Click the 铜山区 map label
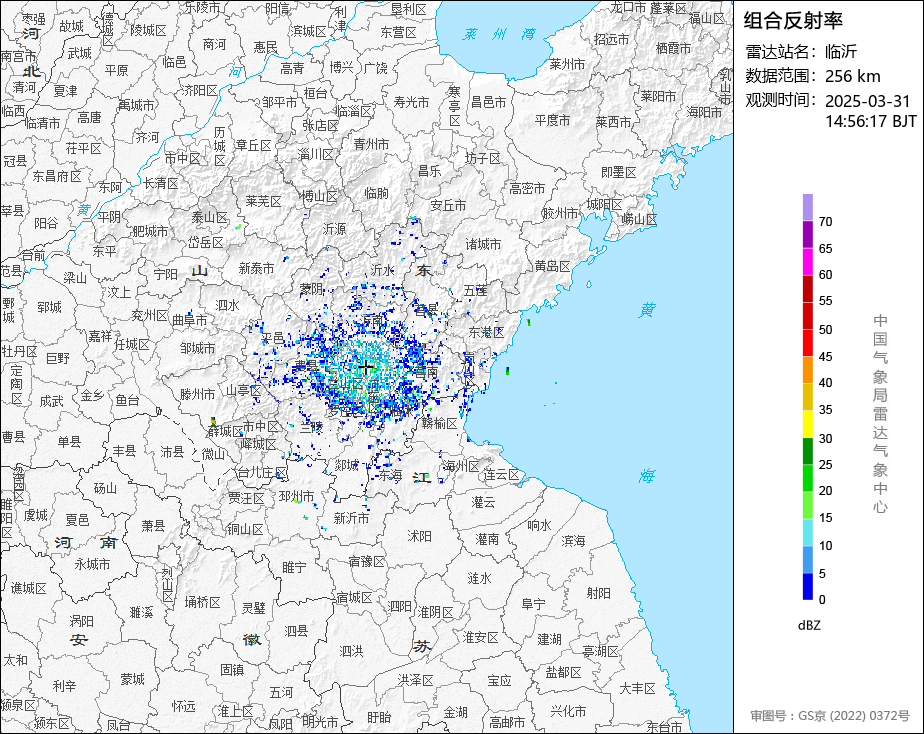This screenshot has width=924, height=734. tap(245, 529)
